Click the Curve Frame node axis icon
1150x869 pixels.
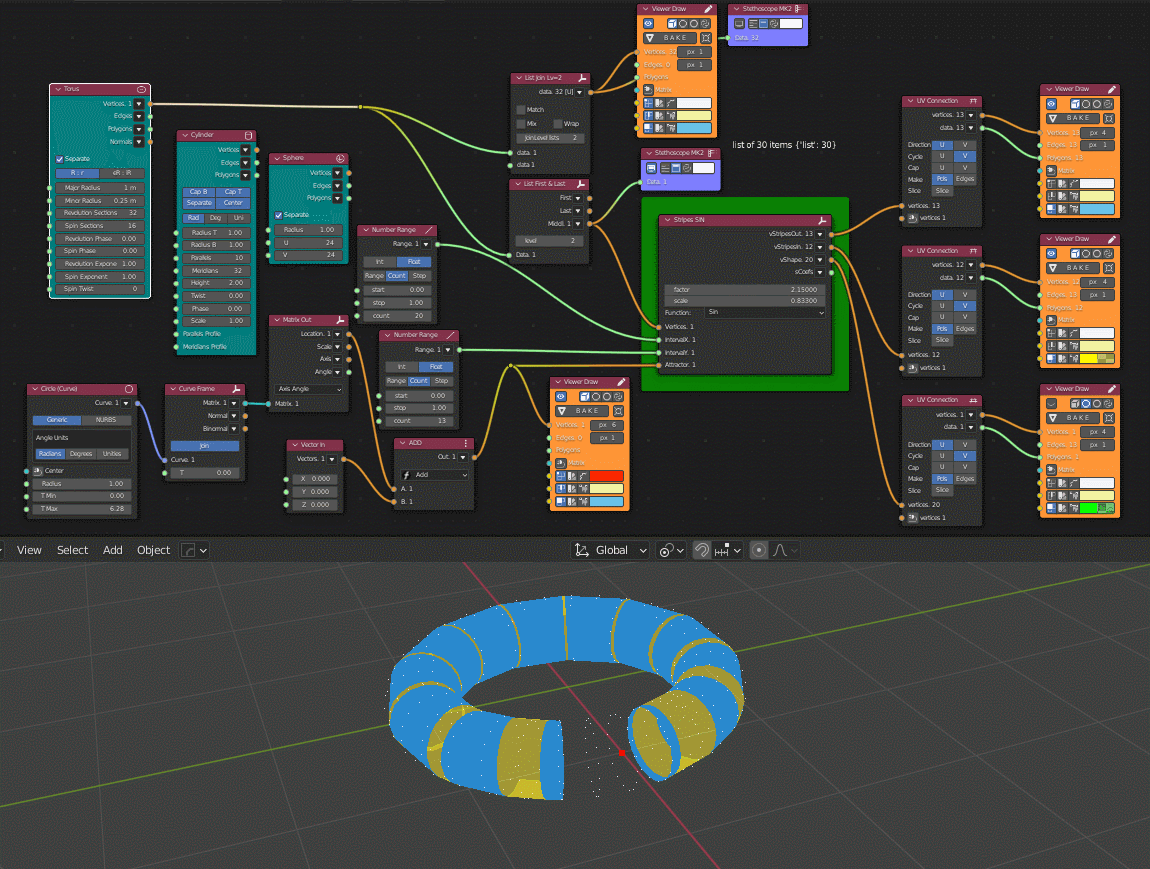[x=237, y=389]
